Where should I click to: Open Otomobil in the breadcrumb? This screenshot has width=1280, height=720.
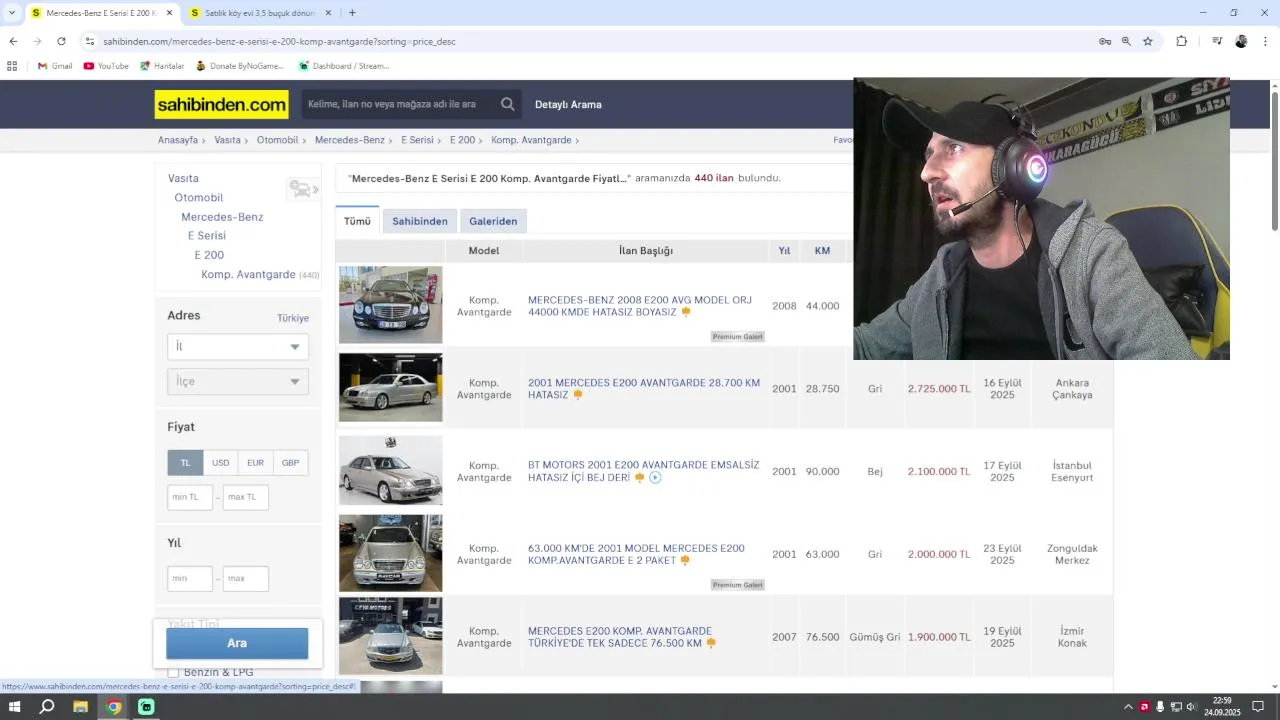tap(278, 140)
